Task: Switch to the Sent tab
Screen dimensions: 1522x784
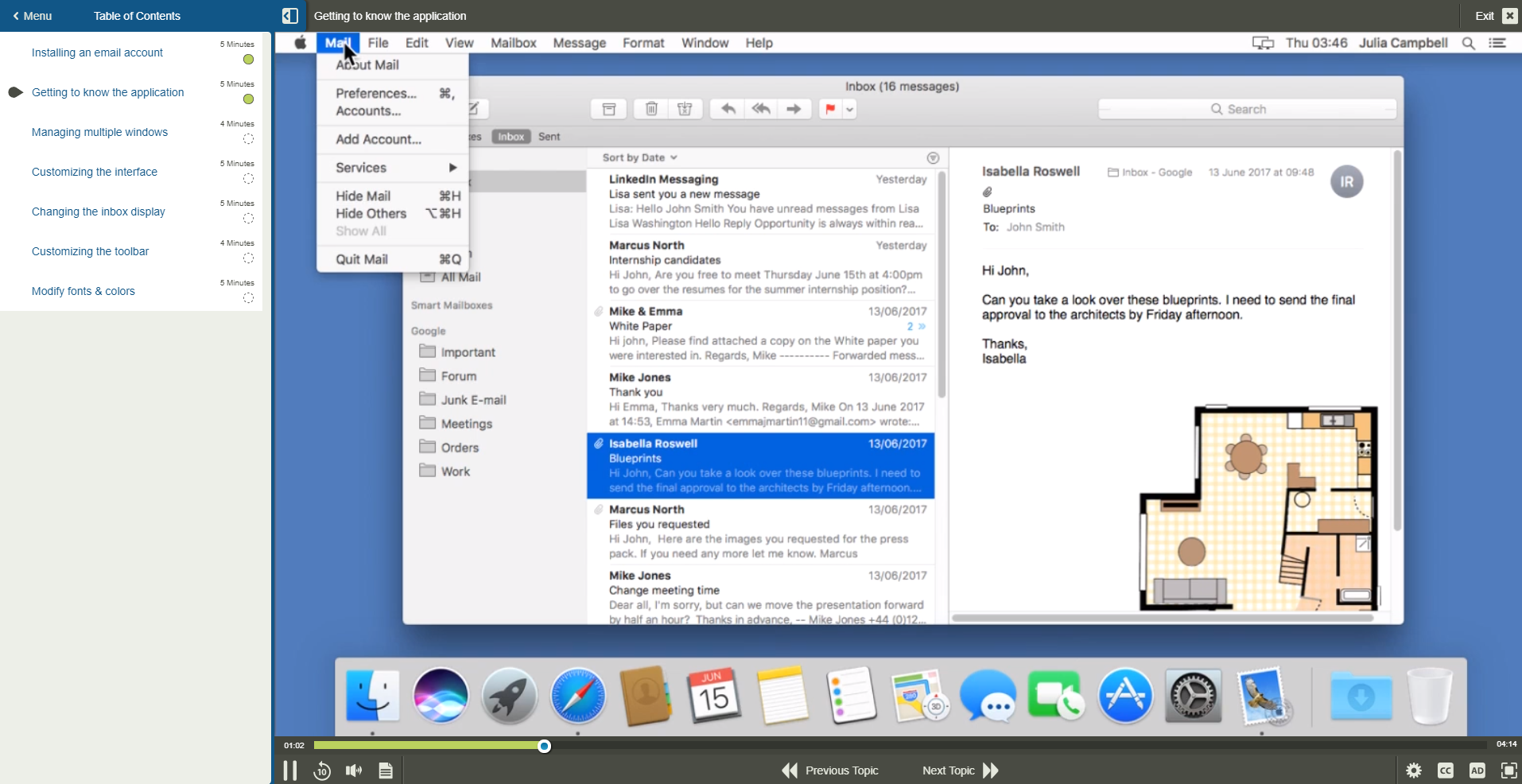Action: pyautogui.click(x=549, y=136)
